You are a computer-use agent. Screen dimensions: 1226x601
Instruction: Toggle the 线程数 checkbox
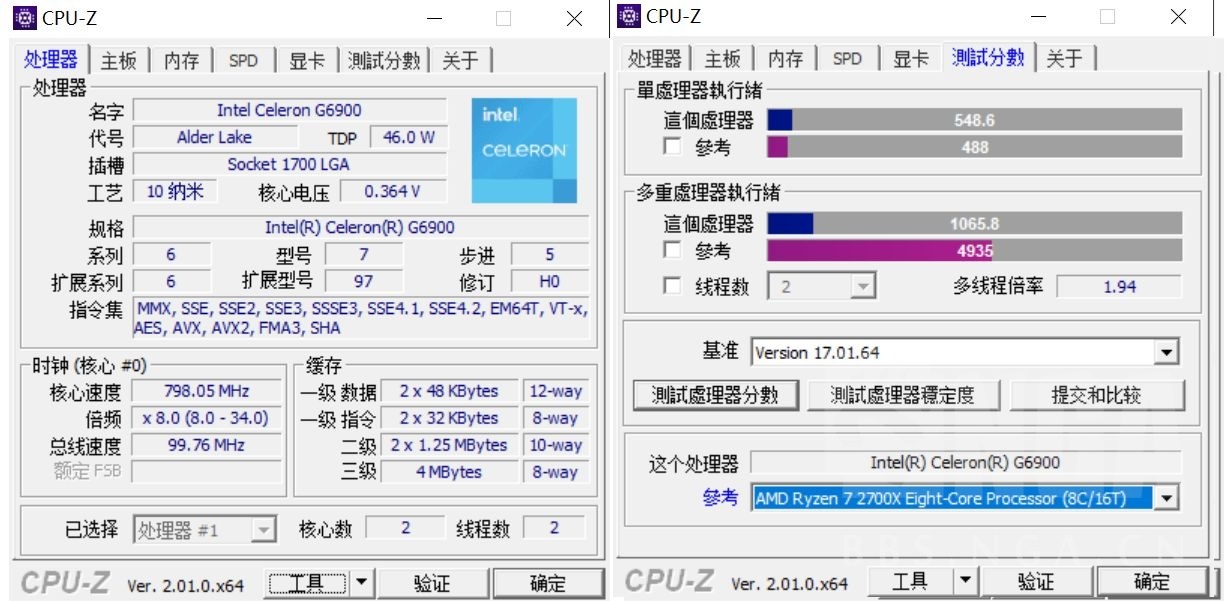coord(673,286)
